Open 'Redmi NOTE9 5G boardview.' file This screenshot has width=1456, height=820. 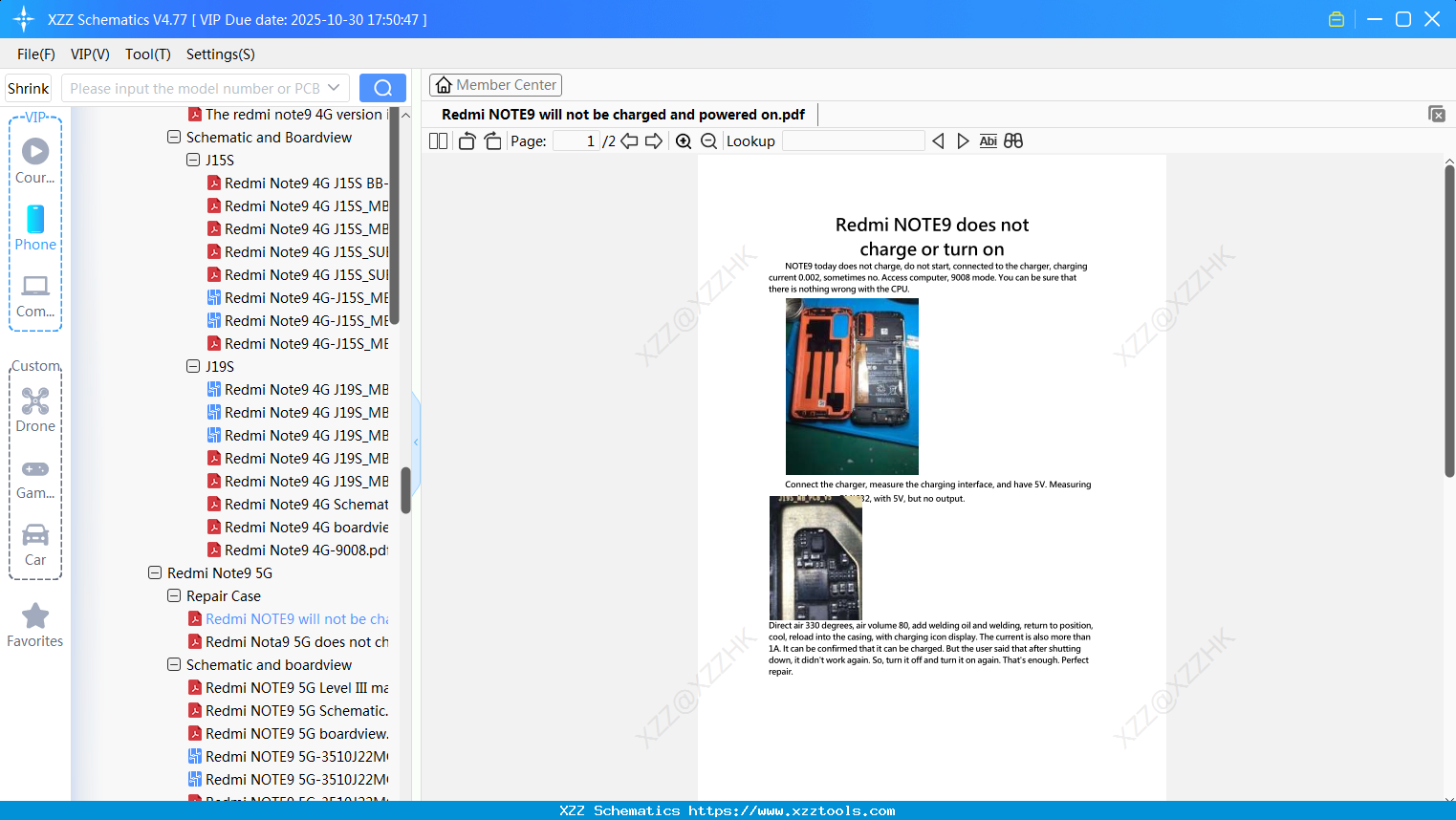[x=288, y=734]
